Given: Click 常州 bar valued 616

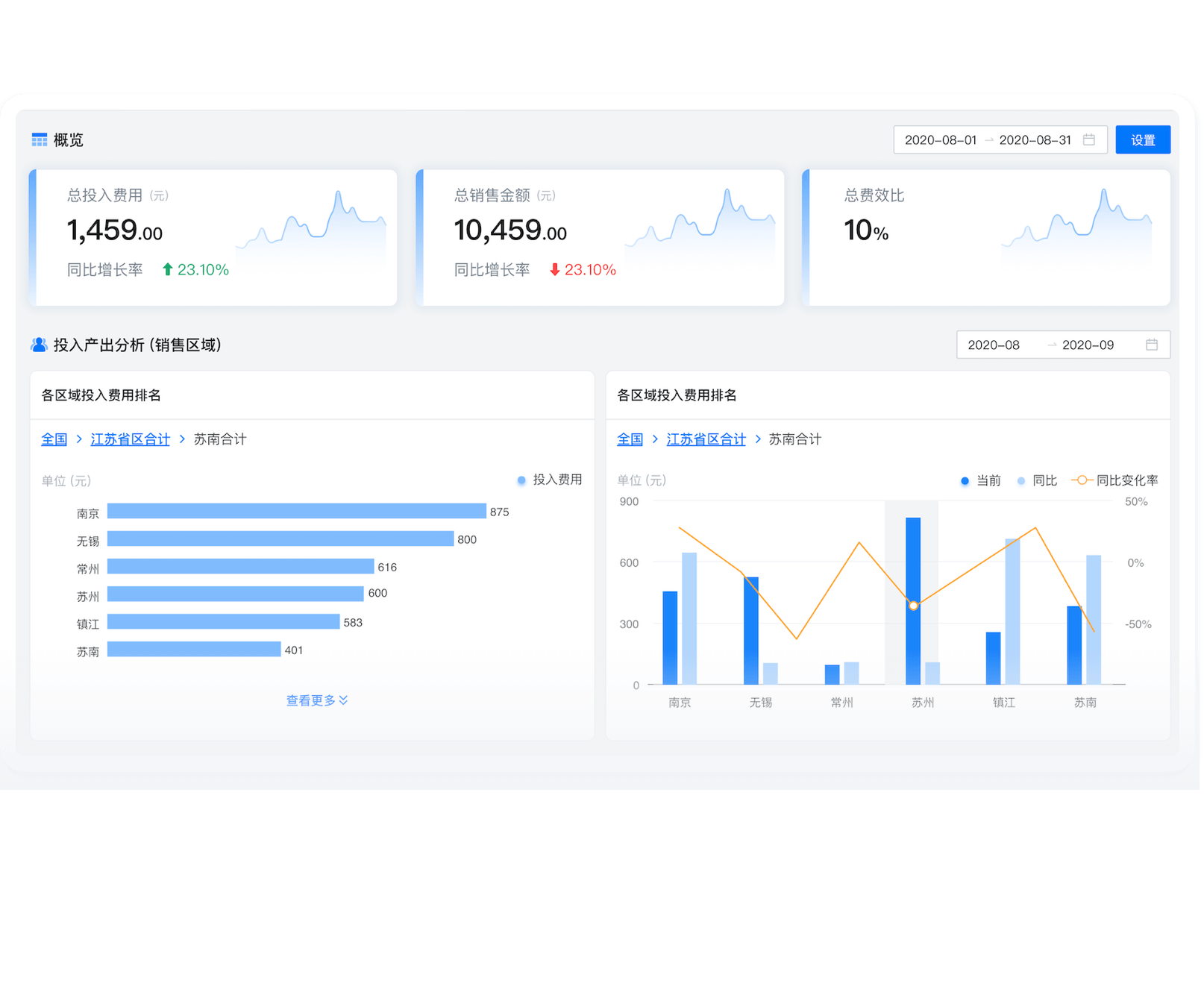Looking at the screenshot, I should pyautogui.click(x=240, y=566).
